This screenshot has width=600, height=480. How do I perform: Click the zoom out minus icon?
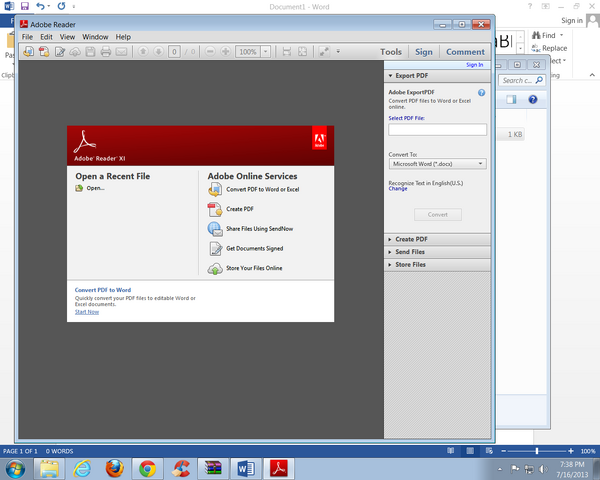[x=210, y=51]
